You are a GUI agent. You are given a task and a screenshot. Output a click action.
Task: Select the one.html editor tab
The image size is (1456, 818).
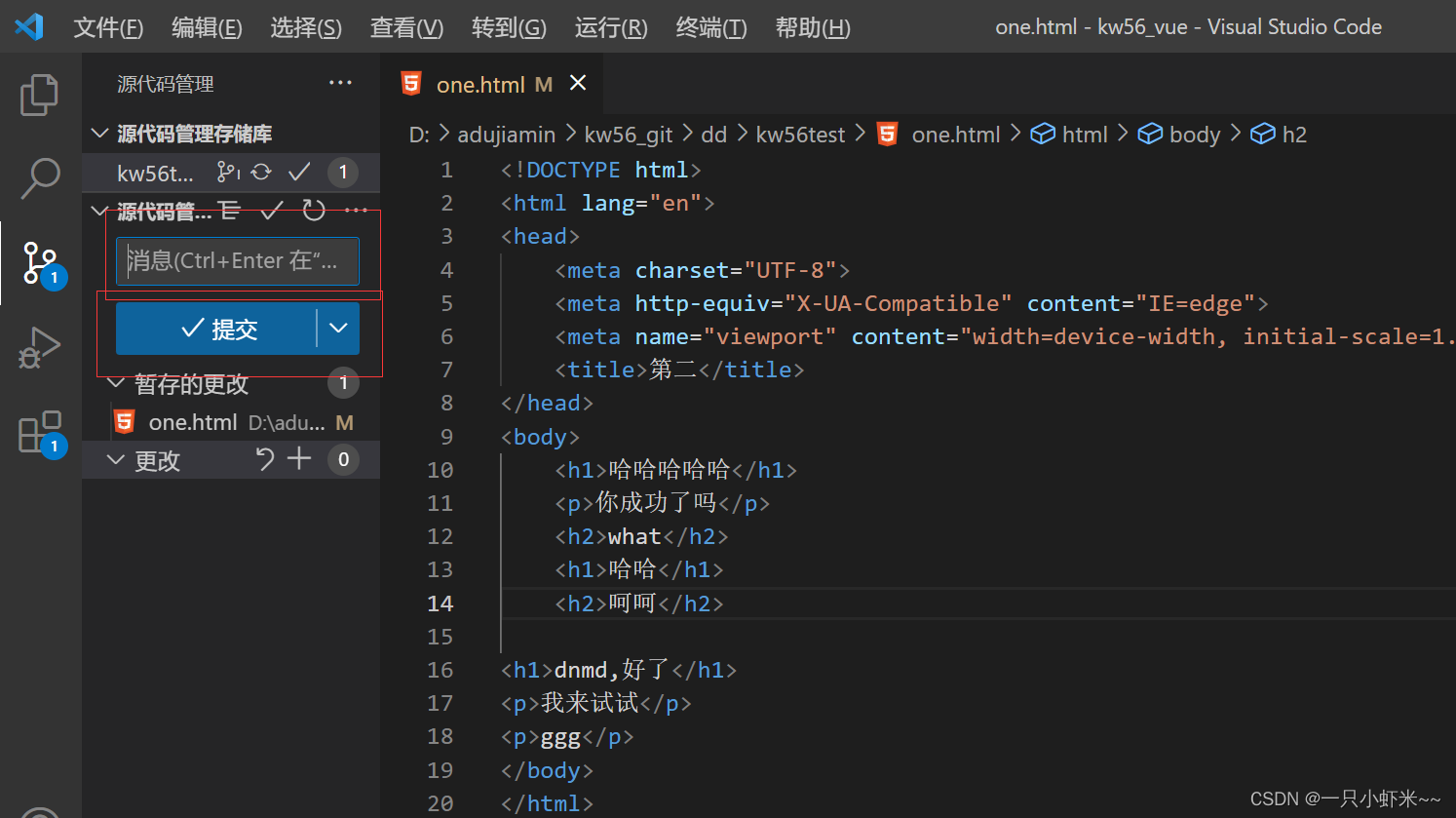click(x=491, y=84)
